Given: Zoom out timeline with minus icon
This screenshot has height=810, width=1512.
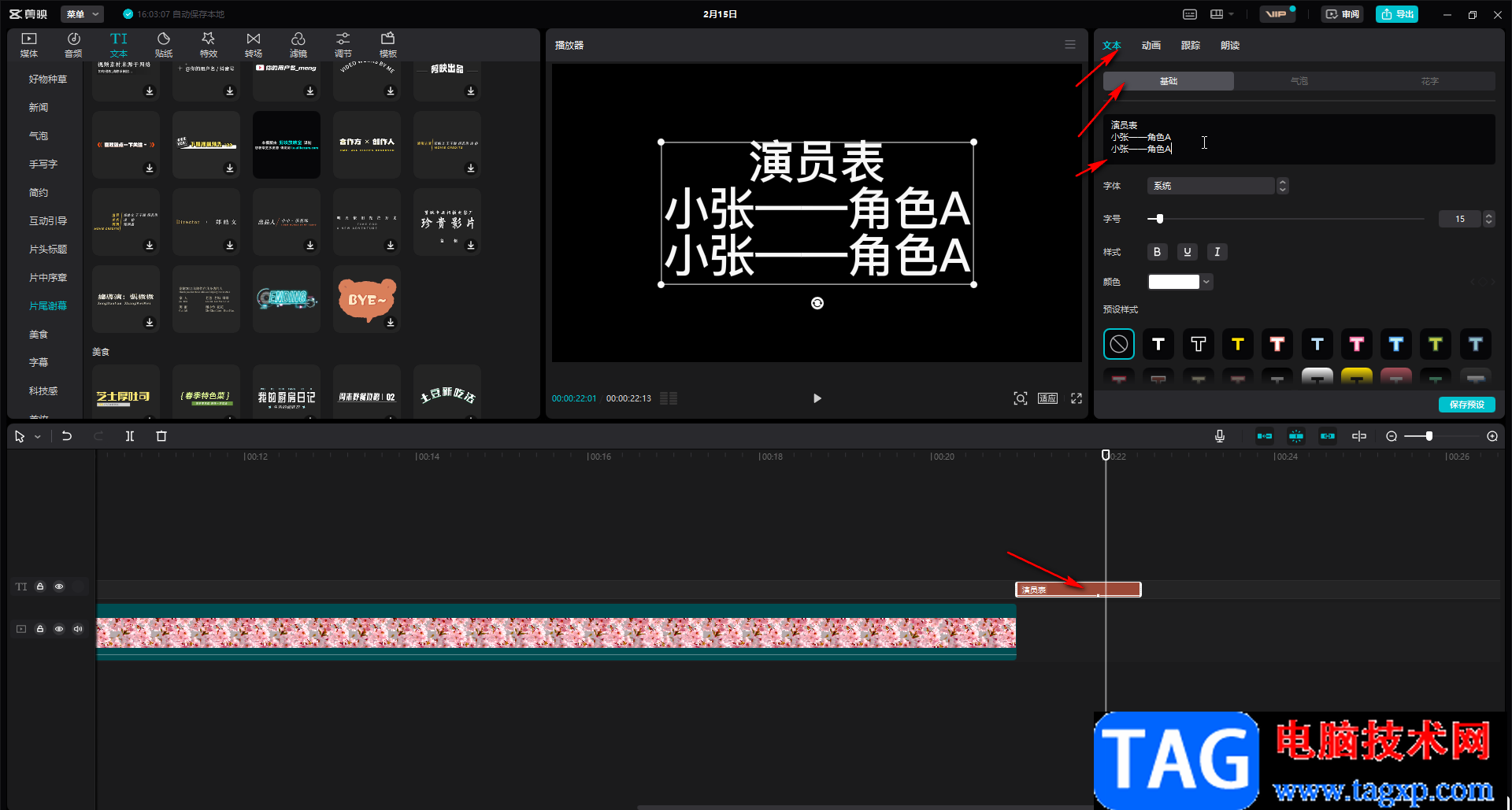Looking at the screenshot, I should 1392,436.
